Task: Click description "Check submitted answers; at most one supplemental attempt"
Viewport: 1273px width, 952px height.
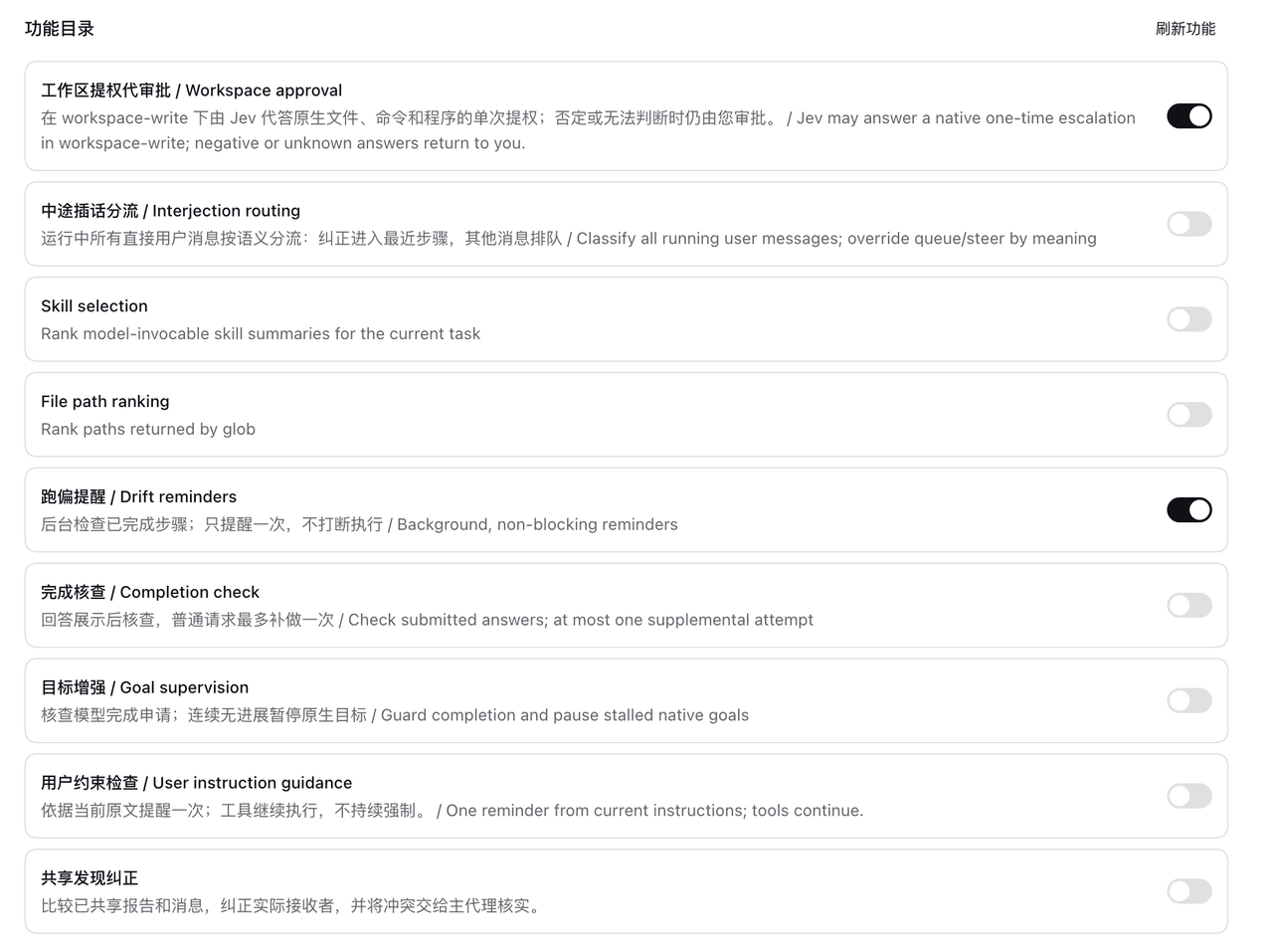Action: [x=427, y=621]
